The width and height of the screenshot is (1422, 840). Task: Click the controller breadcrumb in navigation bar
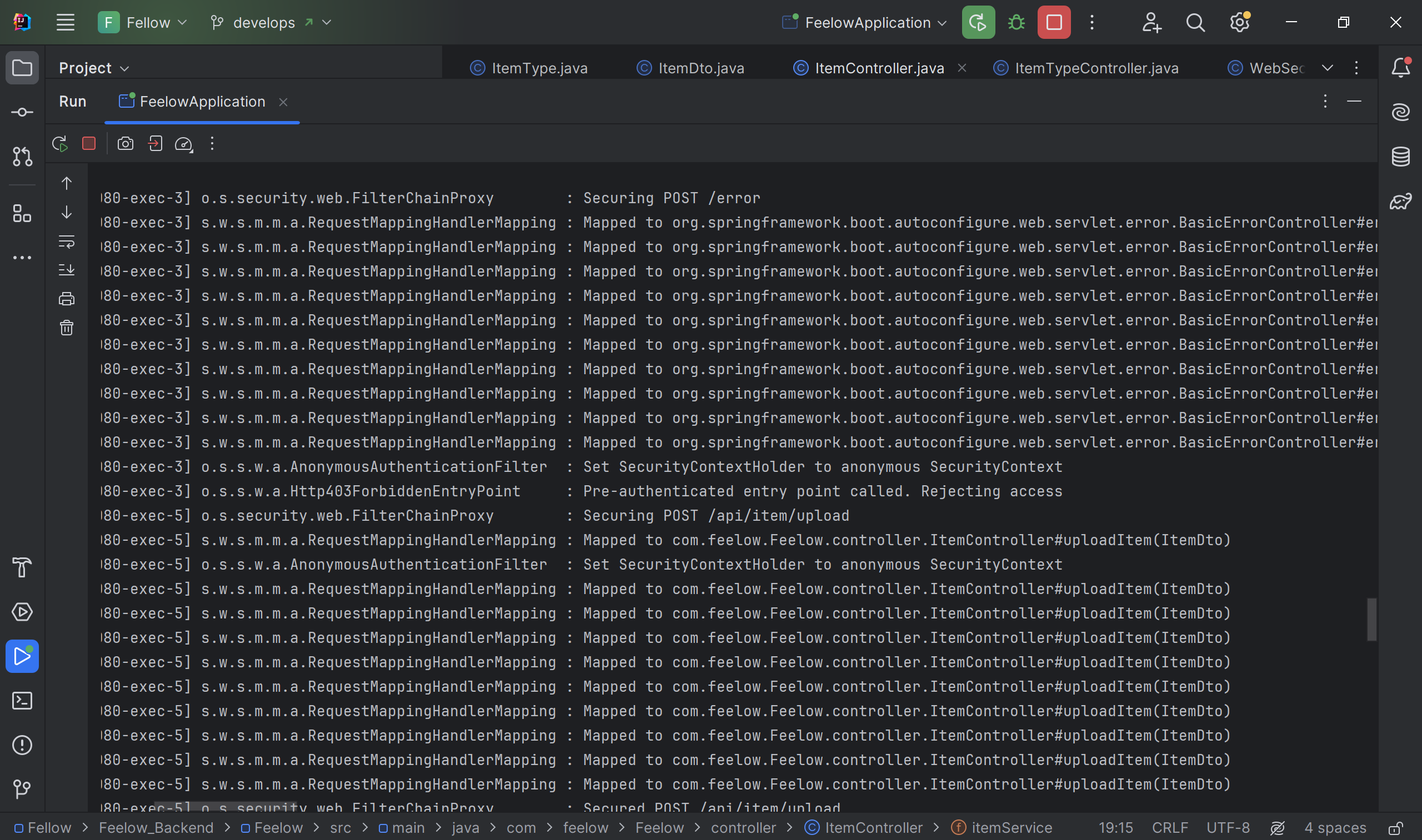pos(743,828)
